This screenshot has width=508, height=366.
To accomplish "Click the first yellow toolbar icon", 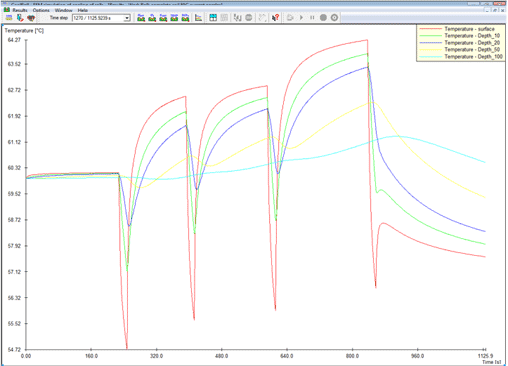I will coord(9,18).
